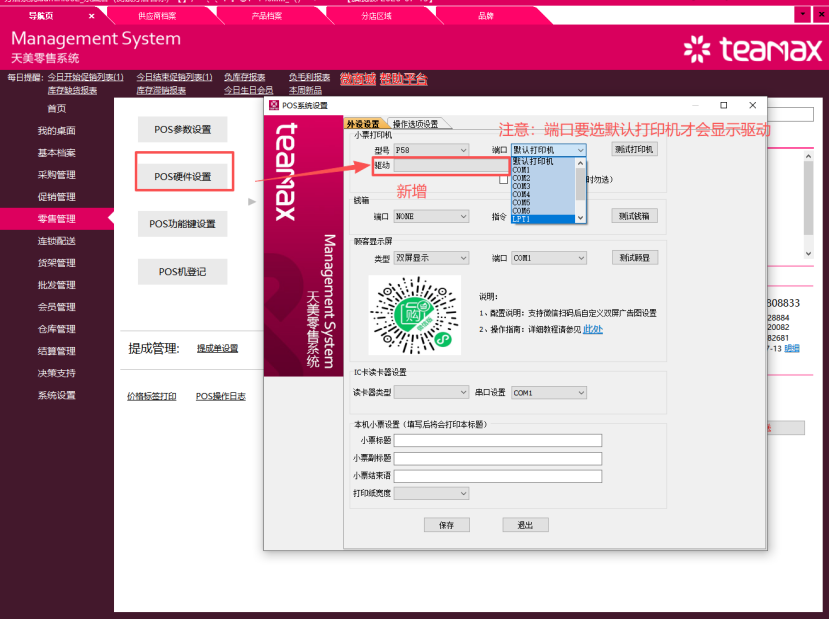Open the 价格标签打印 link
The width and height of the screenshot is (829, 619).
pos(152,396)
